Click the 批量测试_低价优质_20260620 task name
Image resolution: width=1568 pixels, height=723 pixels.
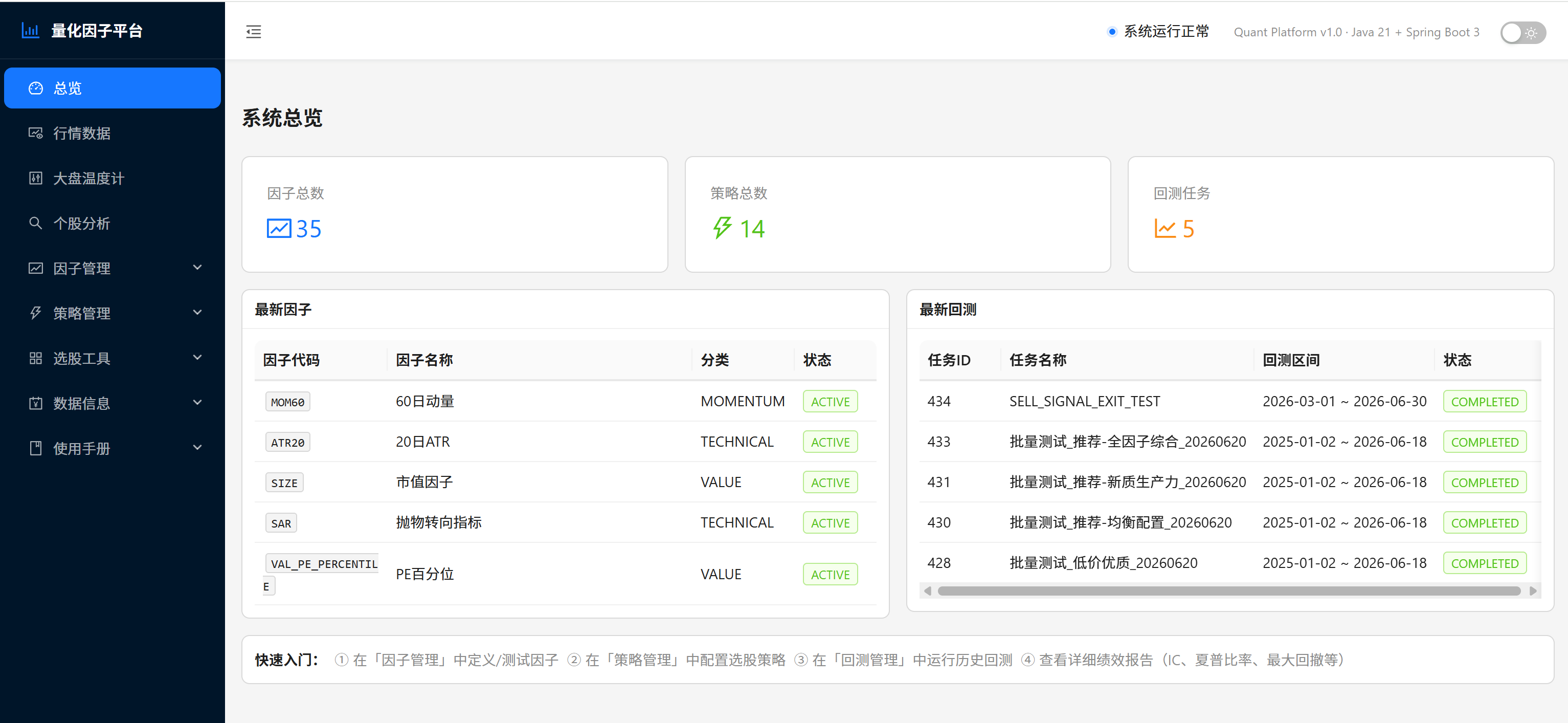tap(1103, 563)
